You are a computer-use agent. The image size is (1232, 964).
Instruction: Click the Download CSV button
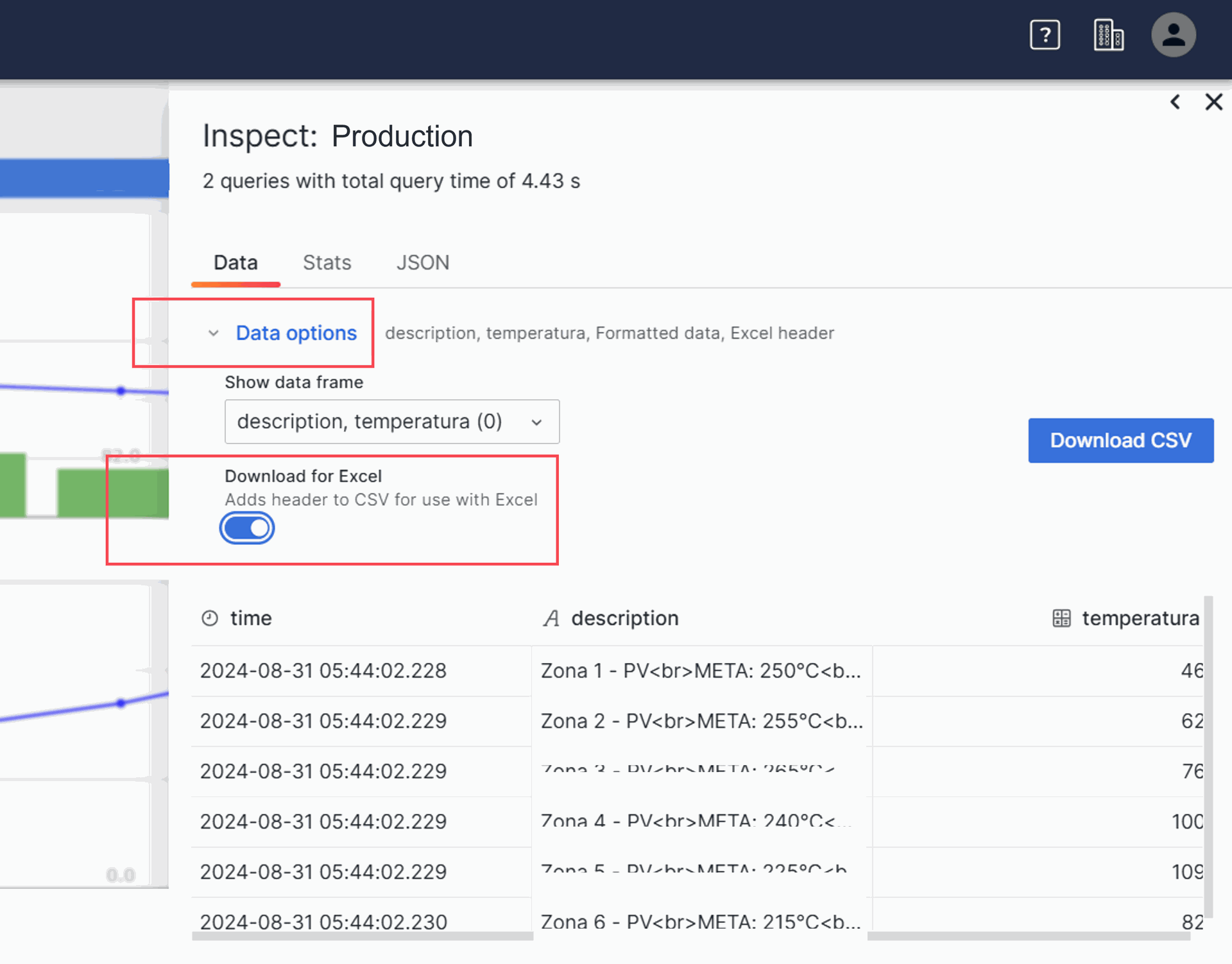(x=1120, y=440)
